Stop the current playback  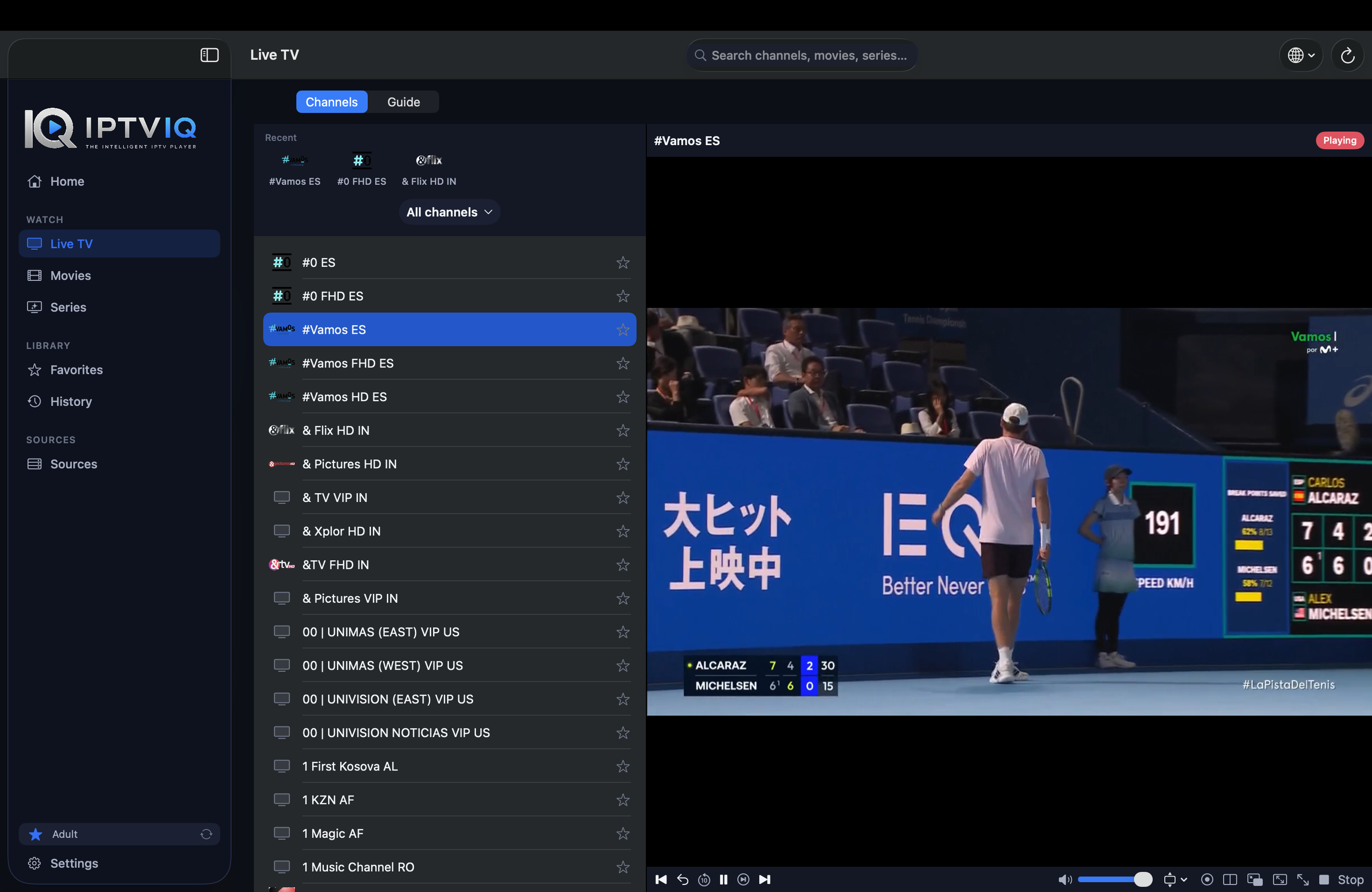tap(1341, 879)
